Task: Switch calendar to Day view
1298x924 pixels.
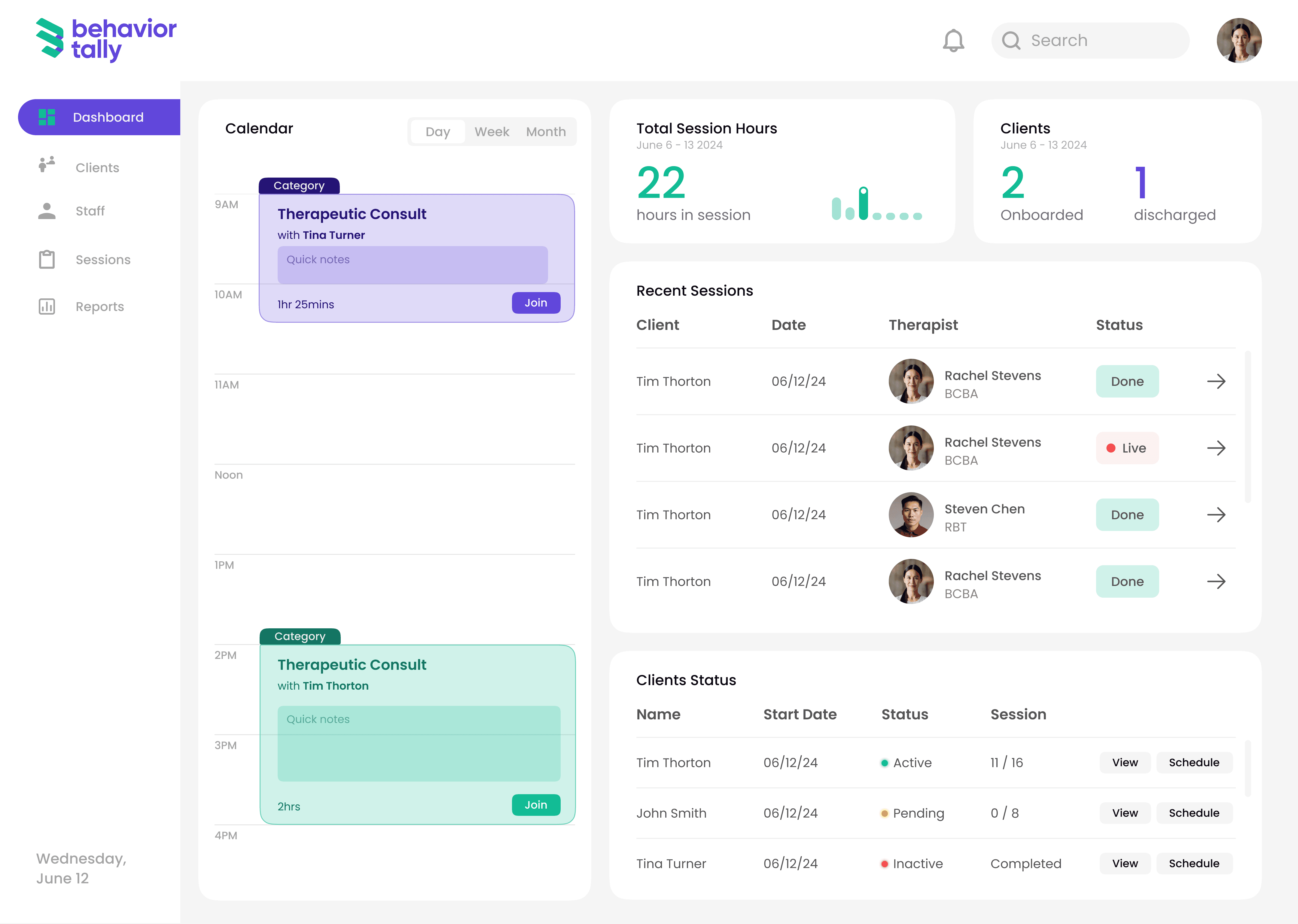Action: [437, 132]
